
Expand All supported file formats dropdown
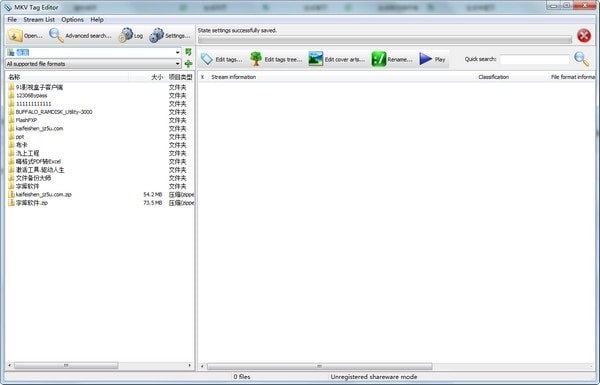[x=178, y=64]
